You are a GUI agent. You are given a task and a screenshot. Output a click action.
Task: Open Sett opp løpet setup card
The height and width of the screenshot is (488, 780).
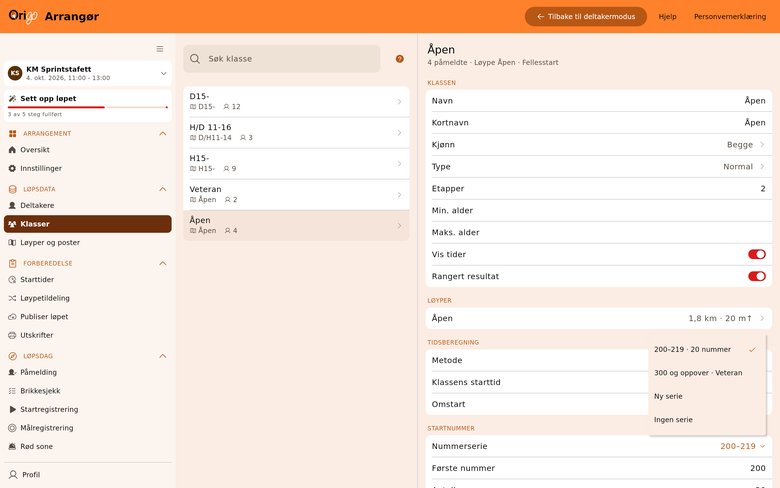88,105
